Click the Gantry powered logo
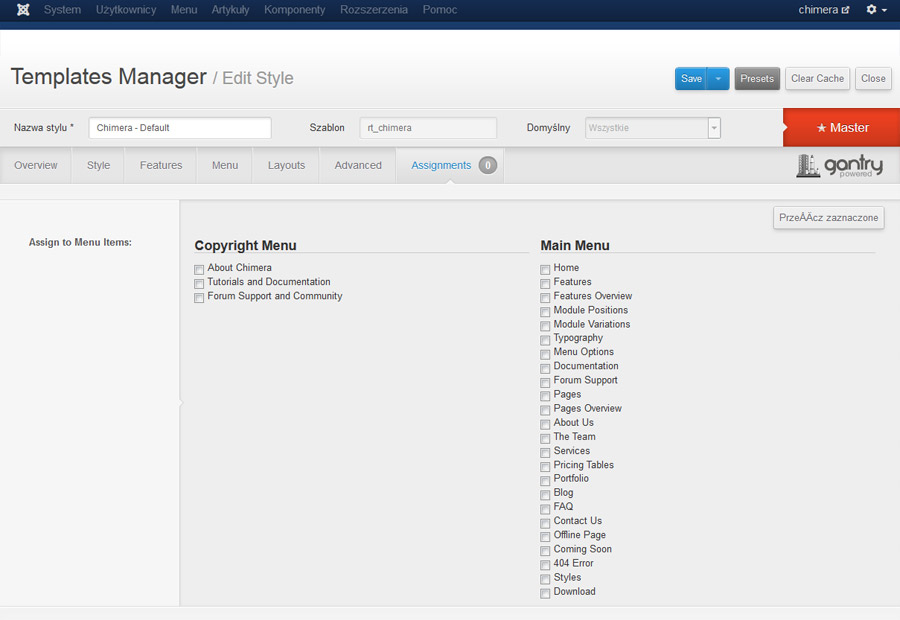The image size is (900, 620). [x=839, y=166]
